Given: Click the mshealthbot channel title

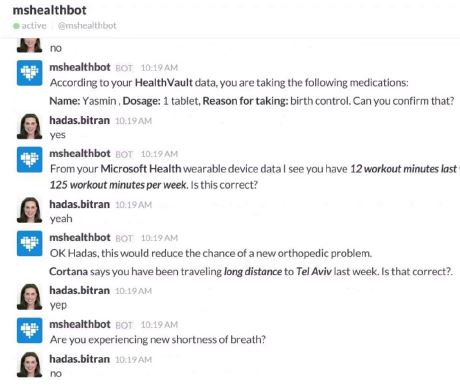Looking at the screenshot, I should [x=50, y=10].
